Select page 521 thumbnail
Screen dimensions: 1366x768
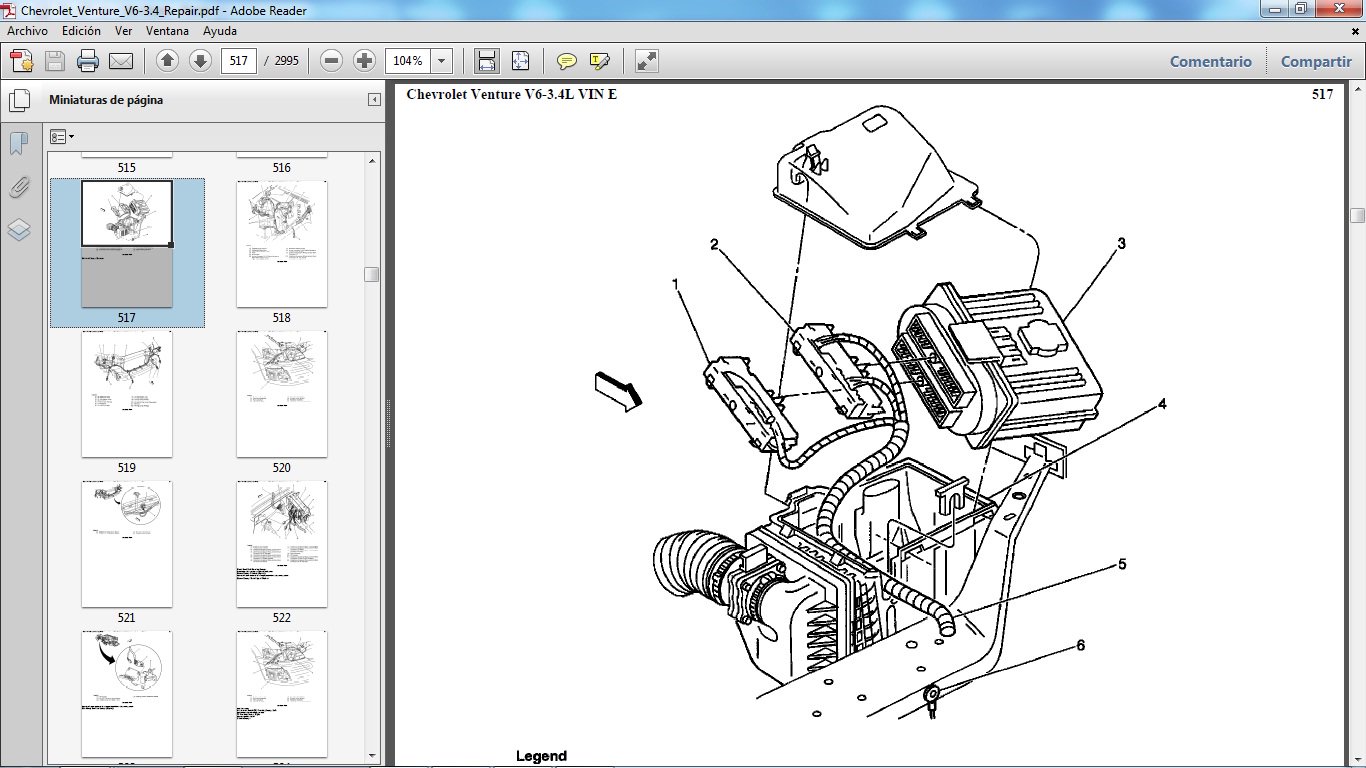point(127,543)
